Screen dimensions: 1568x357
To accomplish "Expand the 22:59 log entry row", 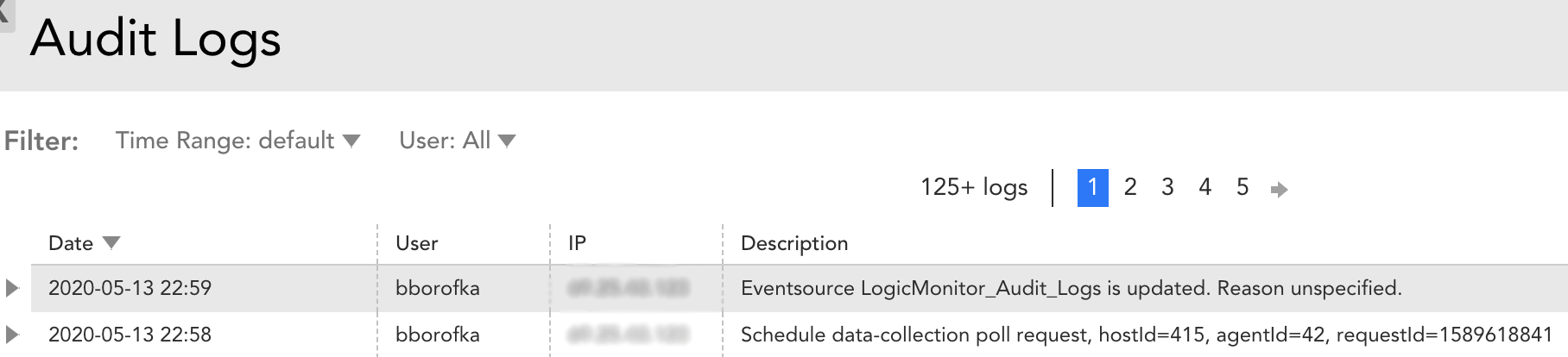I will pyautogui.click(x=12, y=288).
